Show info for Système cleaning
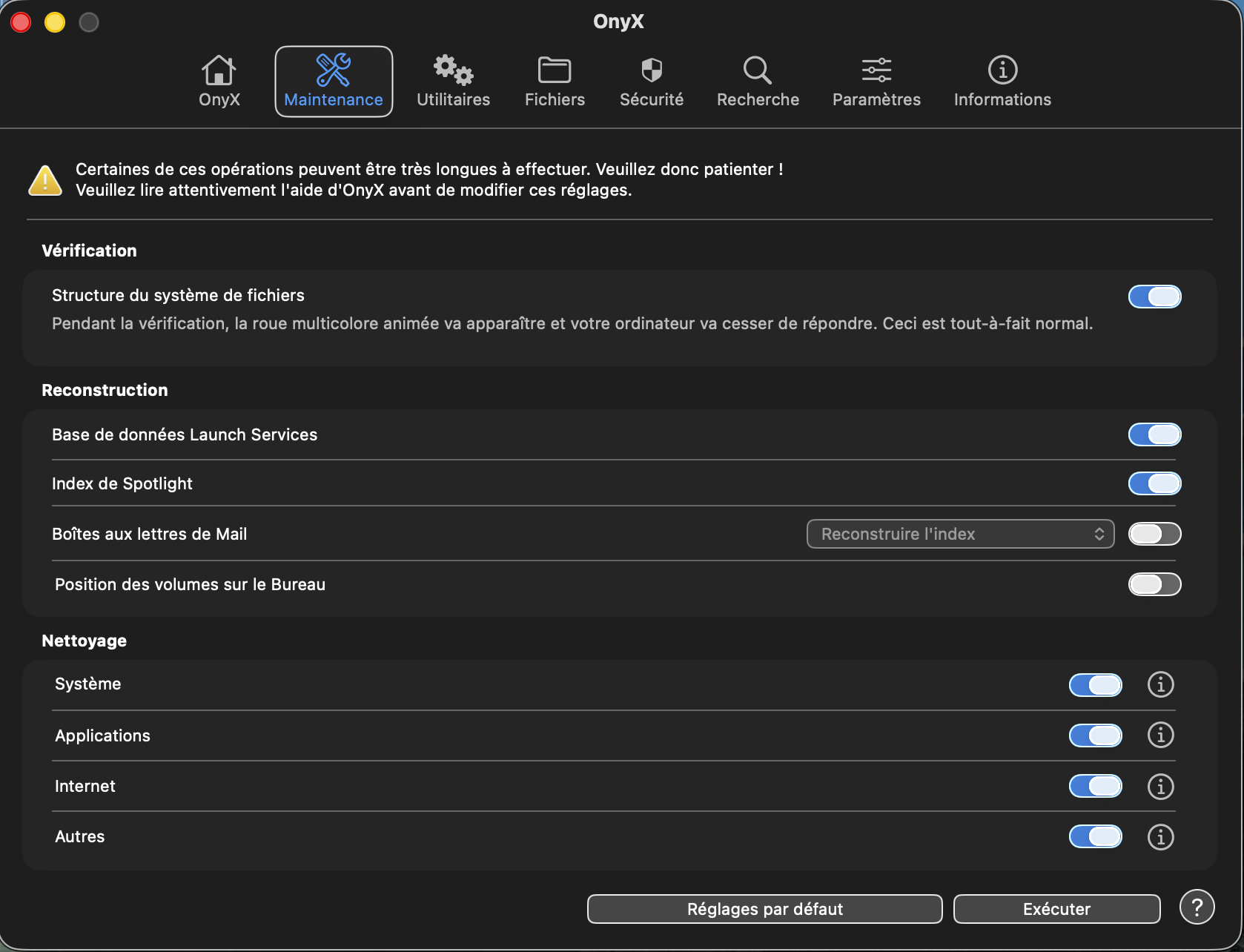1244x952 pixels. pyautogui.click(x=1160, y=684)
